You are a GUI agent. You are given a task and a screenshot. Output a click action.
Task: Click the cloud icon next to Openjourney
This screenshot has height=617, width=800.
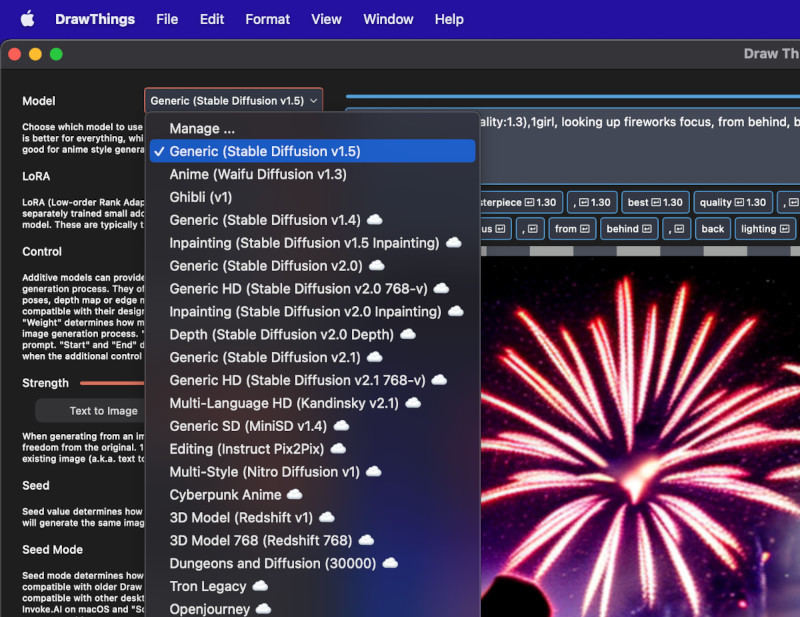tap(265, 609)
